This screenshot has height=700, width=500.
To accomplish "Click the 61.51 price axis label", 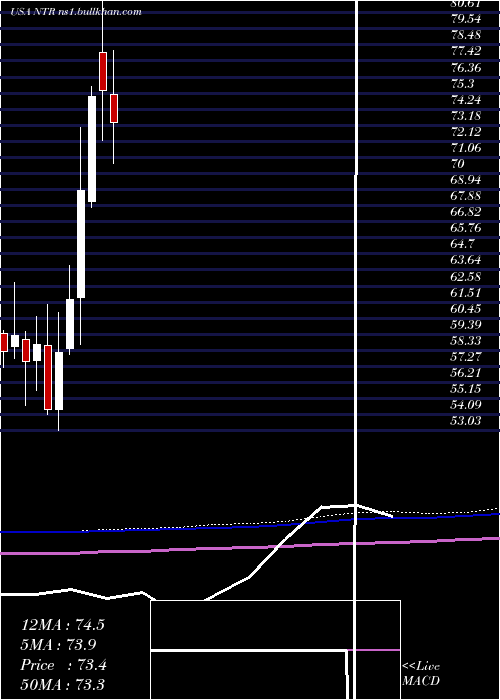I will 465,292.
